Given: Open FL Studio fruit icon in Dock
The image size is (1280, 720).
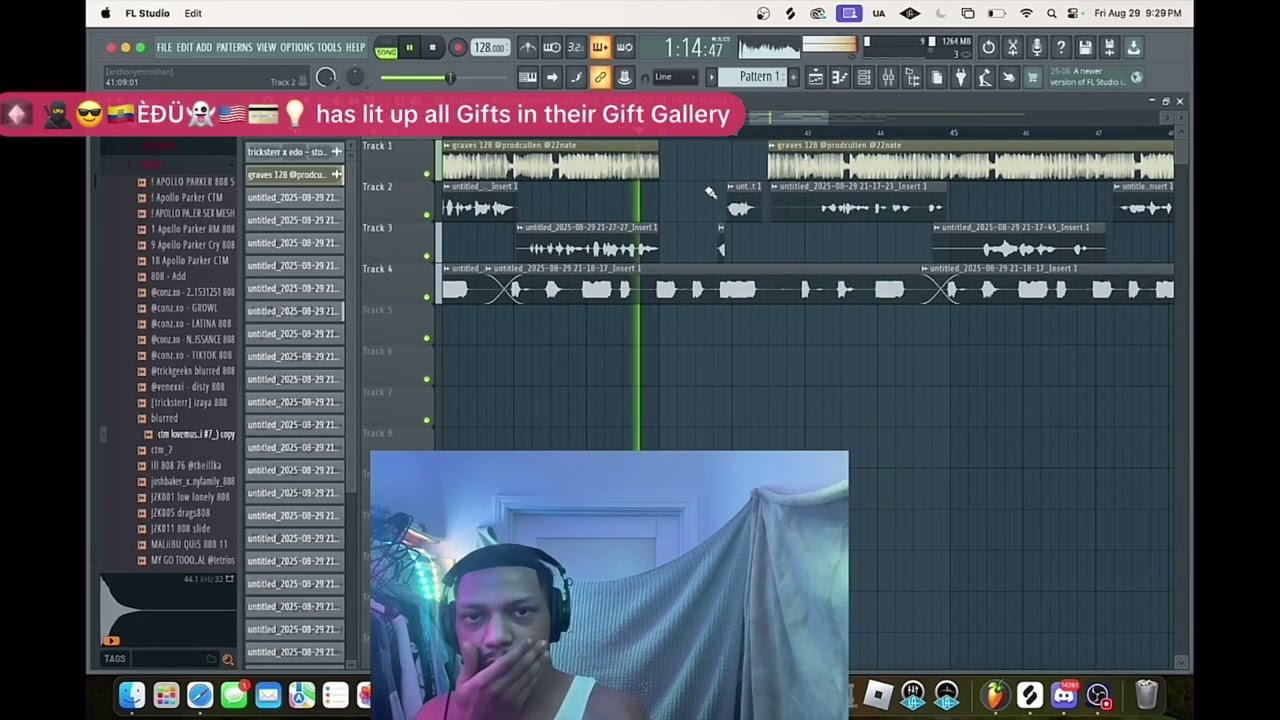Looking at the screenshot, I should [x=995, y=695].
